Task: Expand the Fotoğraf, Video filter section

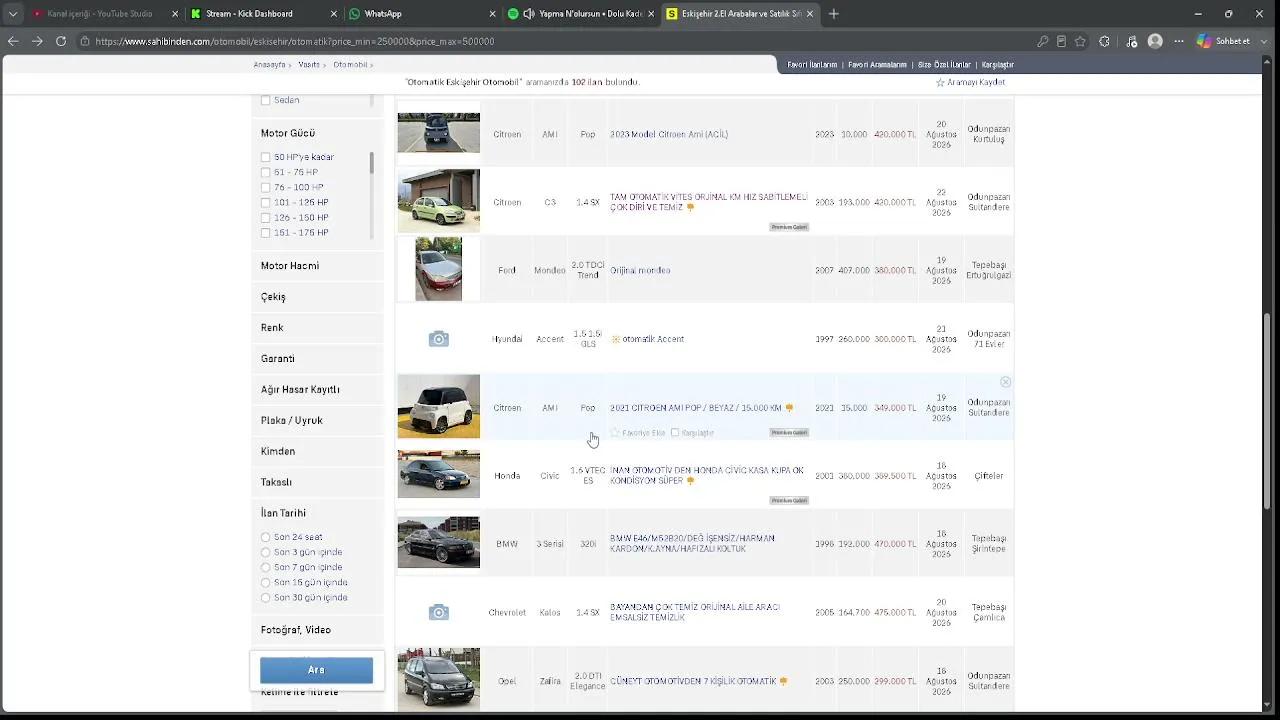Action: point(317,630)
